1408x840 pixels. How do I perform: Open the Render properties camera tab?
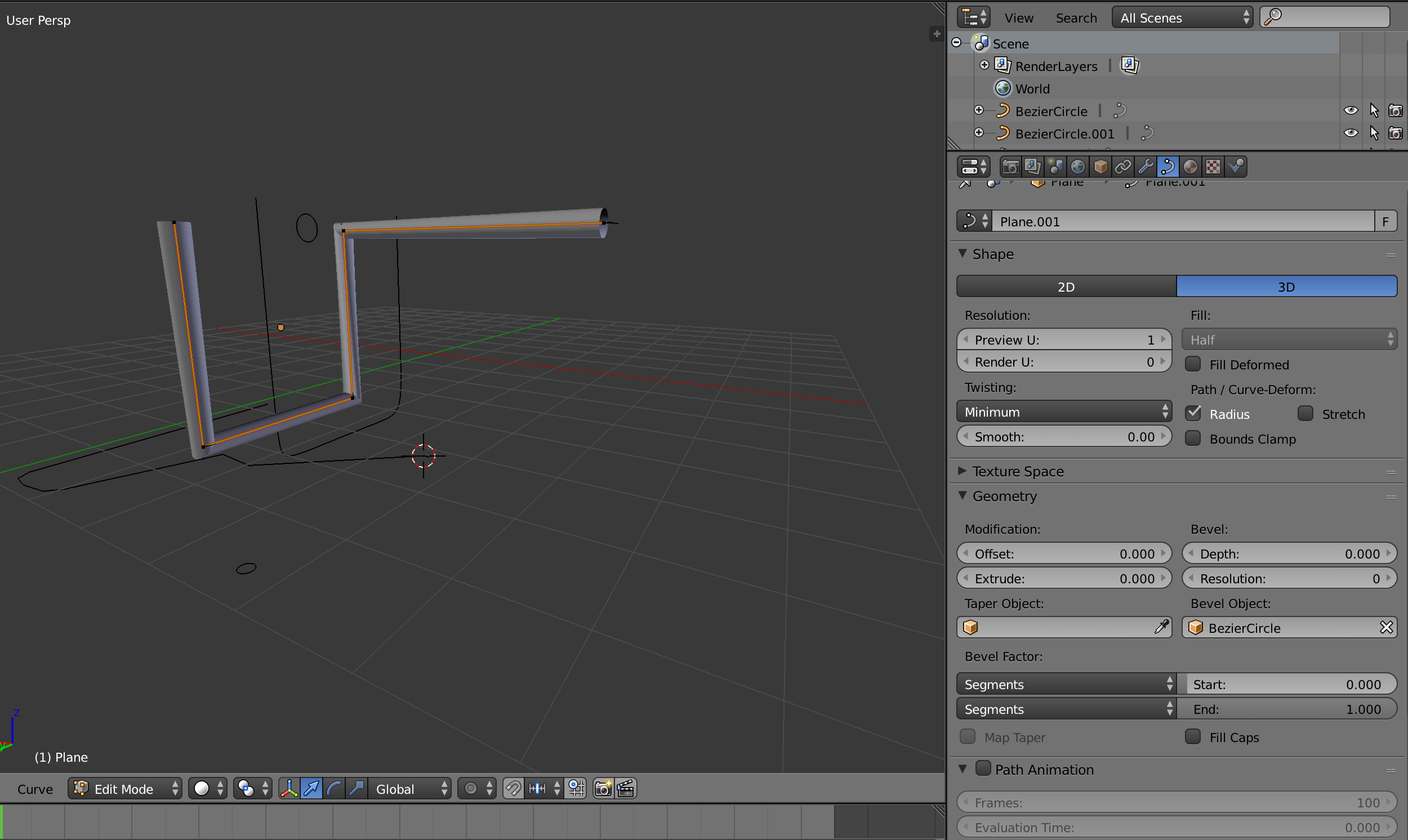[x=1010, y=167]
